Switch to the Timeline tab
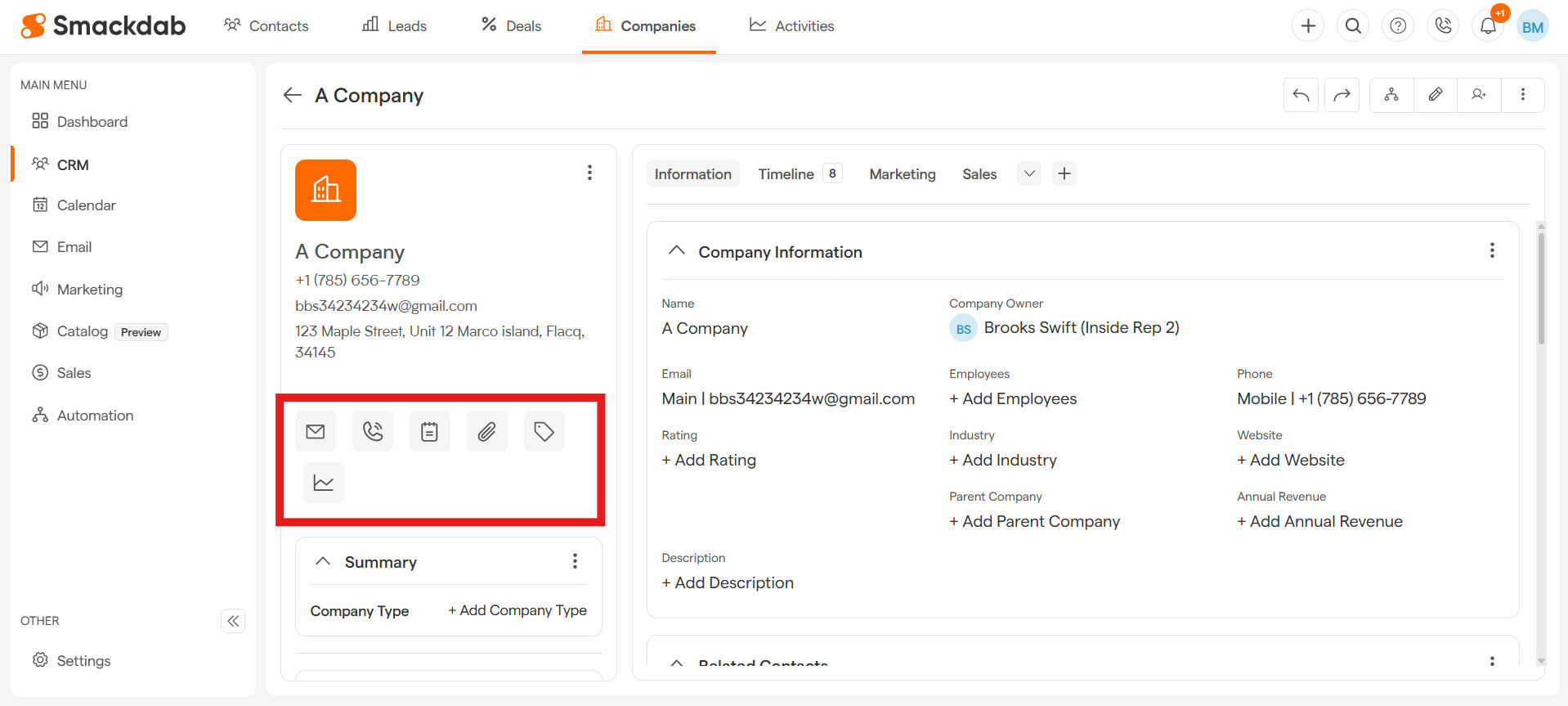This screenshot has height=706, width=1568. click(786, 174)
